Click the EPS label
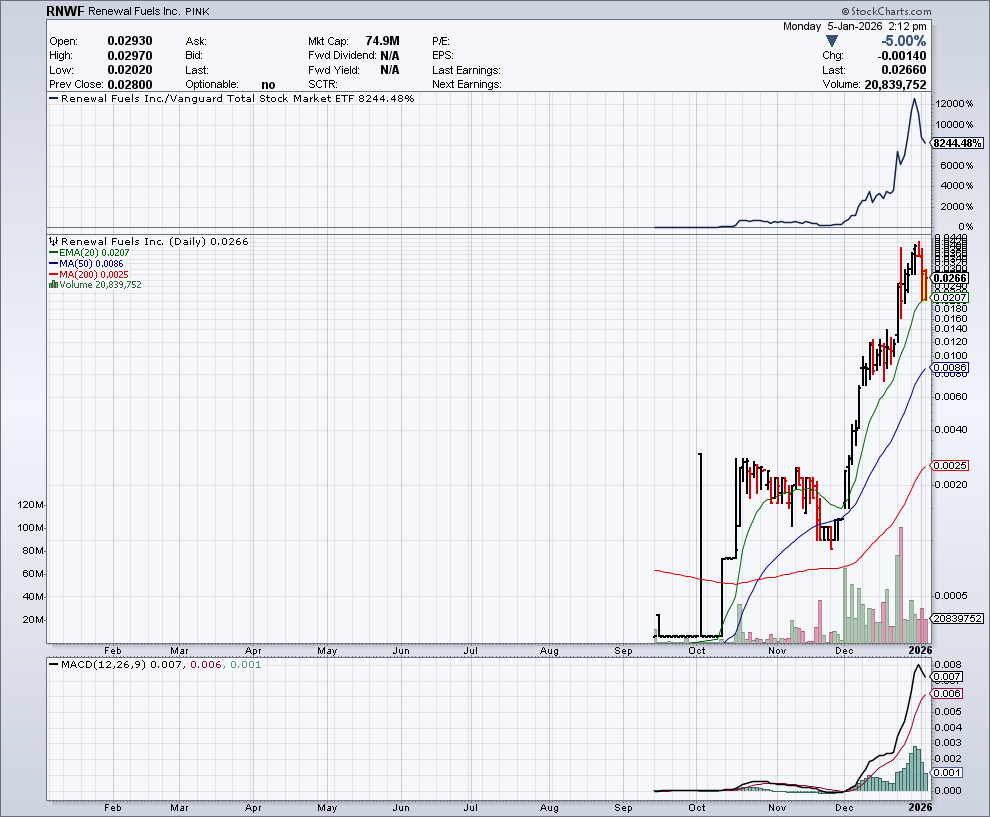This screenshot has height=817, width=990. coord(443,56)
